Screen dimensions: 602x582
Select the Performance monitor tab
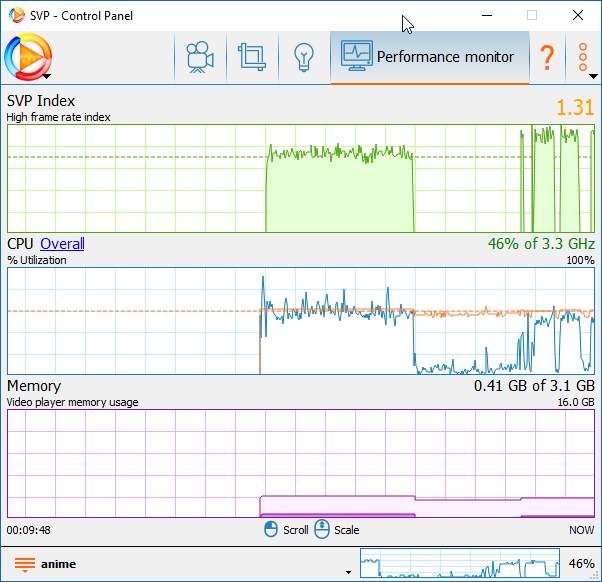pos(429,57)
